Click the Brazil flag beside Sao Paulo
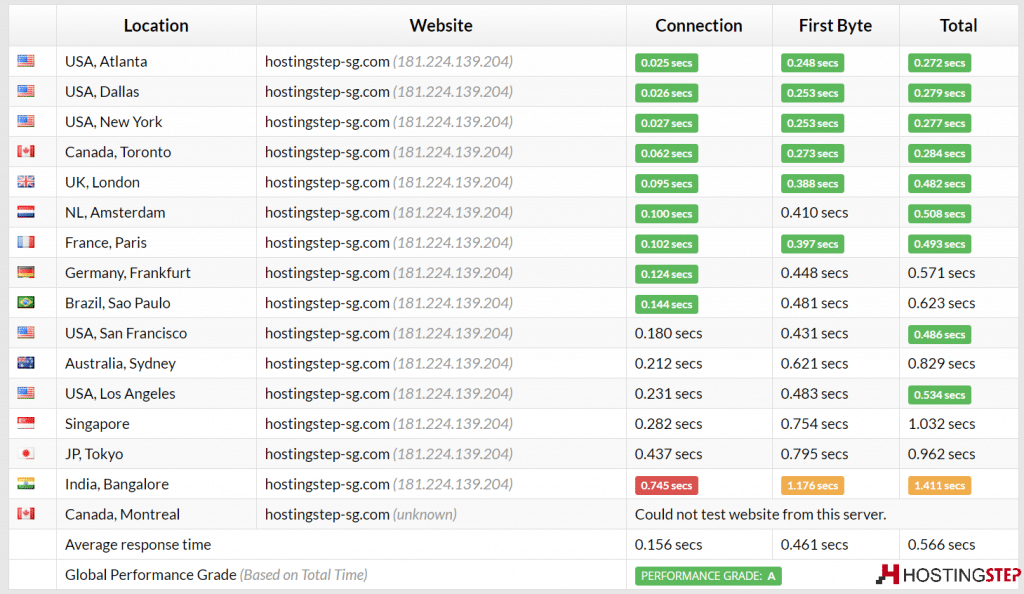 (x=26, y=303)
